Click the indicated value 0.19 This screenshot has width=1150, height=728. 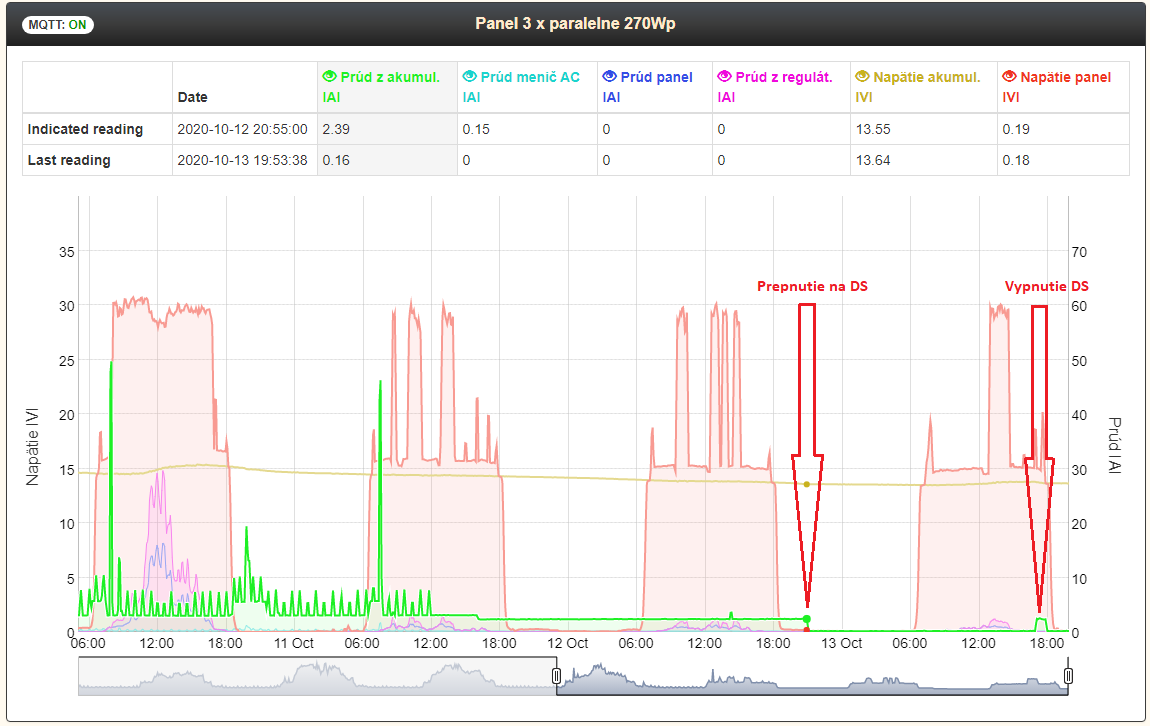pos(1016,129)
